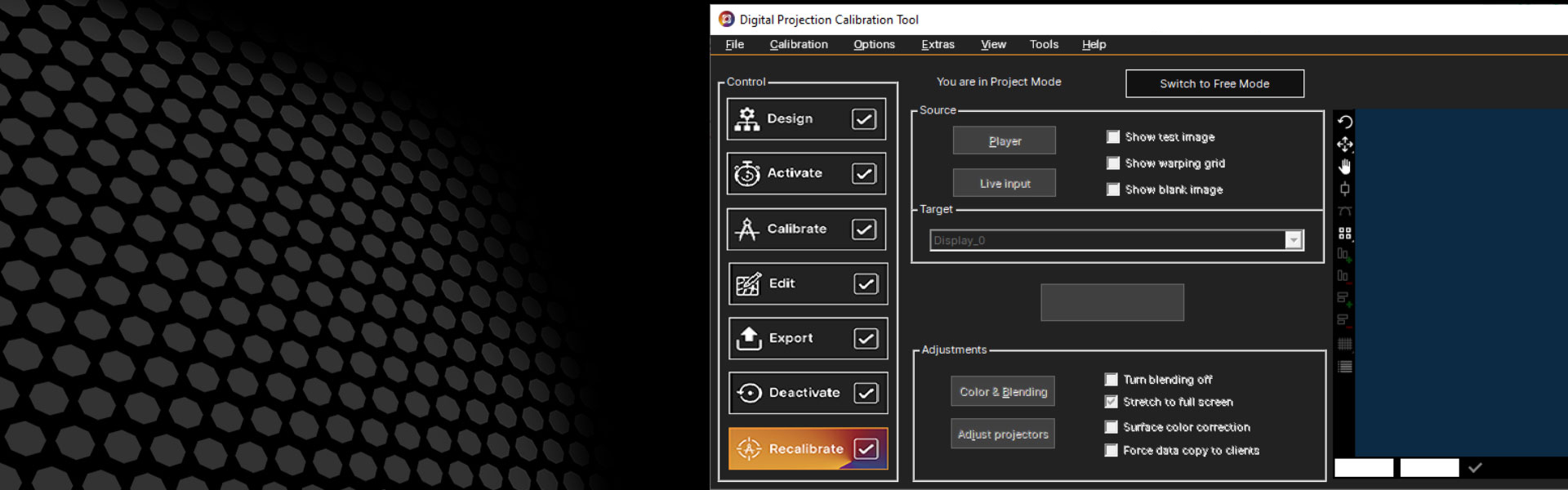Click the dense grid display icon
The width and height of the screenshot is (1568, 490).
click(x=1344, y=344)
